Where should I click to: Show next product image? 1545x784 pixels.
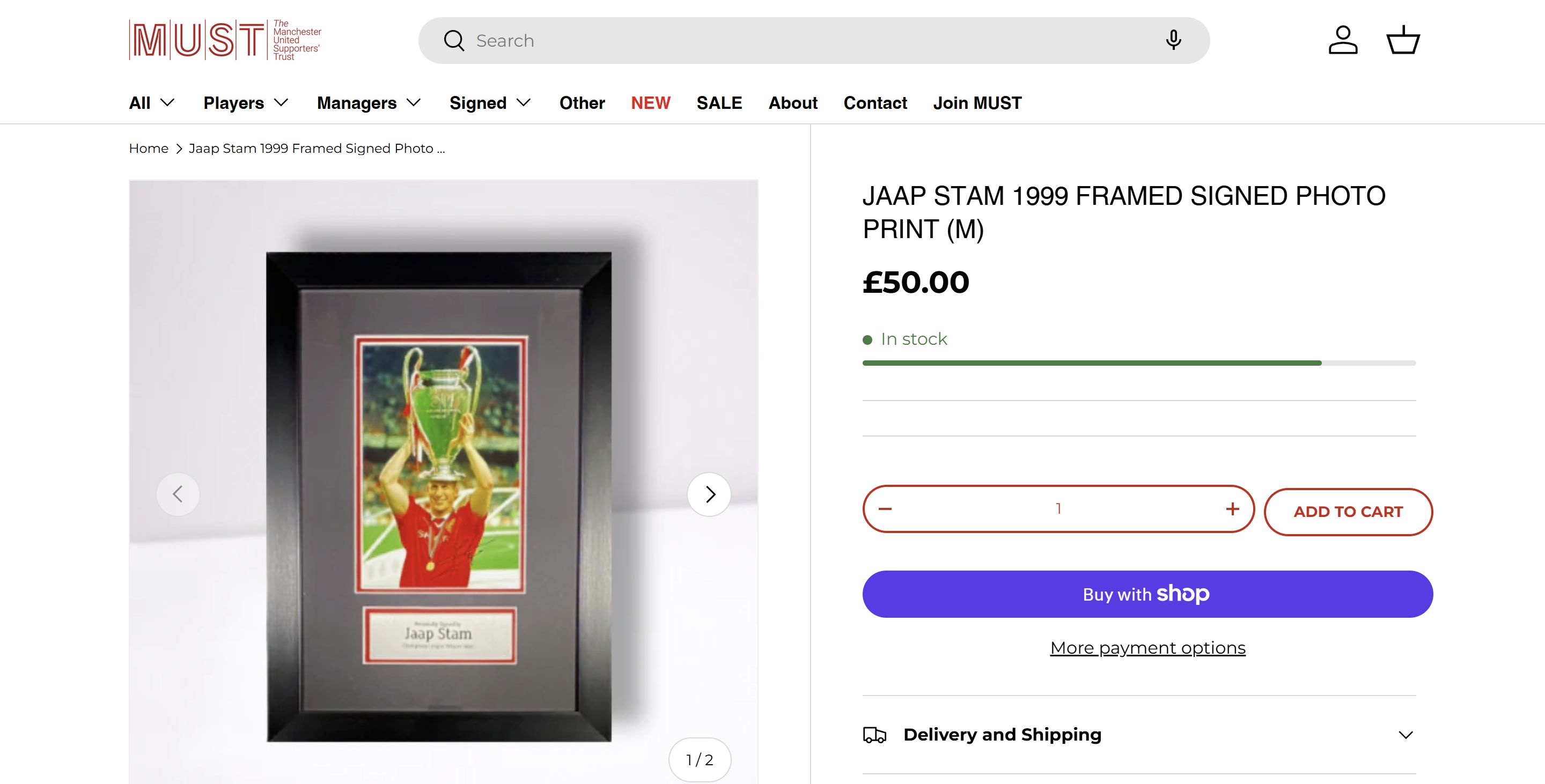[x=710, y=494]
